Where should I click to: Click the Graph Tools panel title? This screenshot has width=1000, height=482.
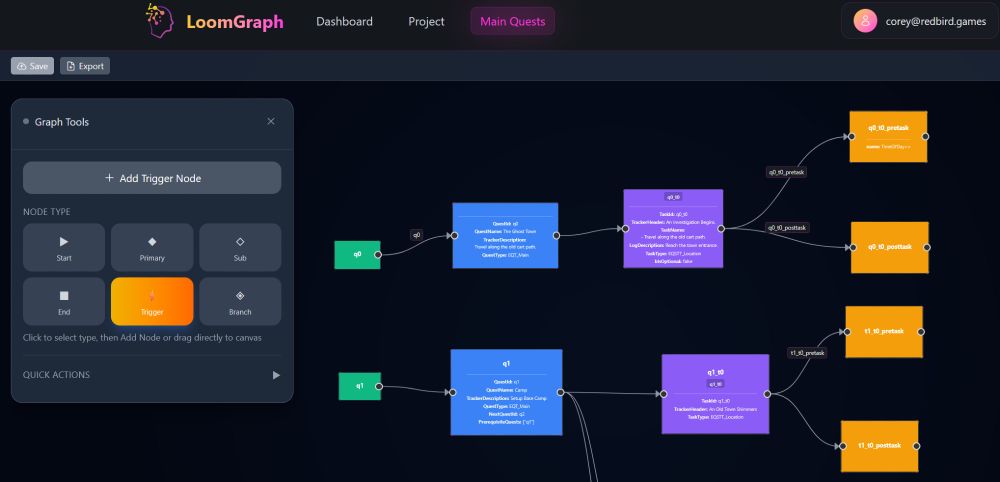62,122
